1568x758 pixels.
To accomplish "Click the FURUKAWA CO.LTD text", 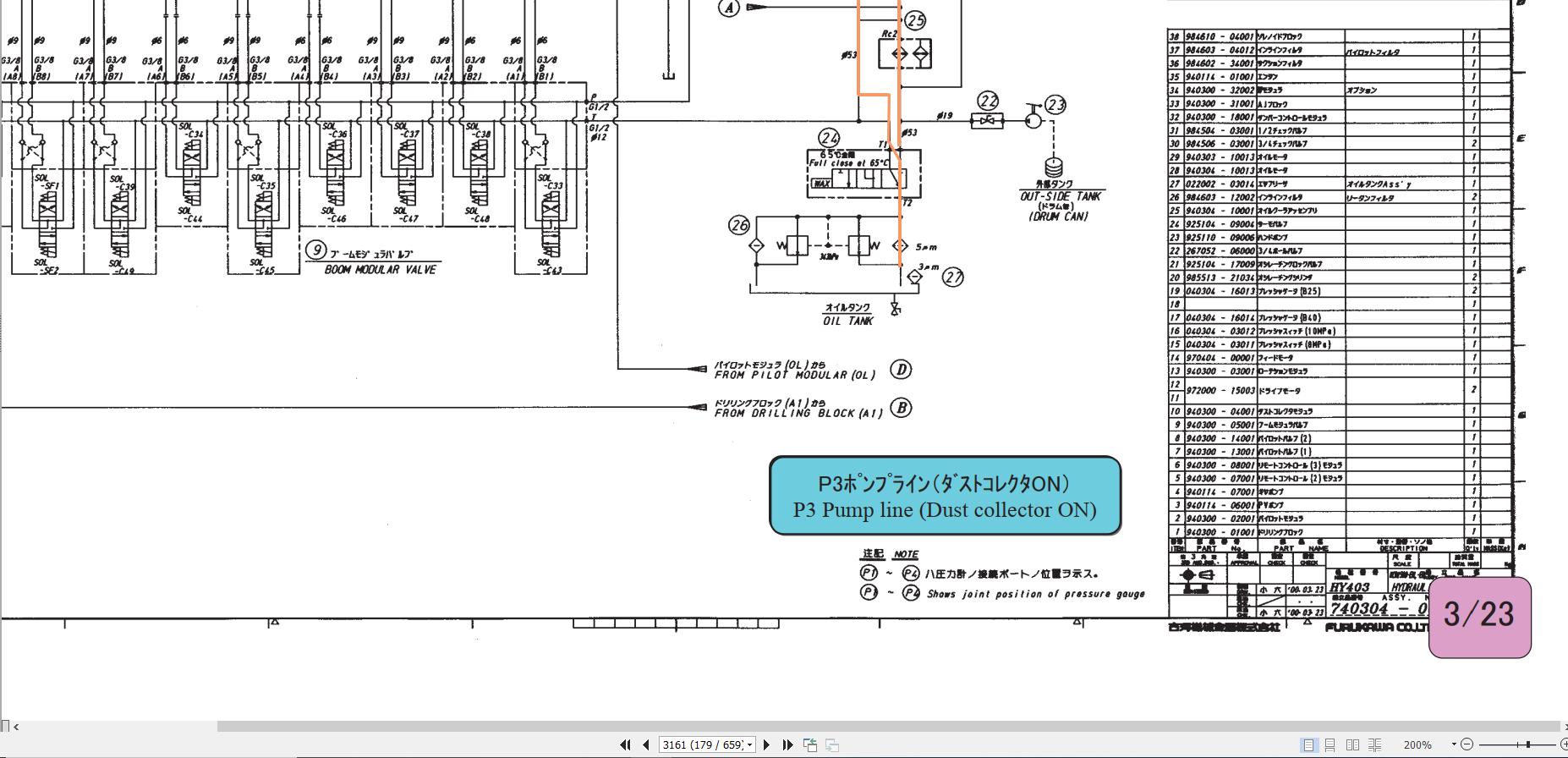I will click(x=1376, y=628).
